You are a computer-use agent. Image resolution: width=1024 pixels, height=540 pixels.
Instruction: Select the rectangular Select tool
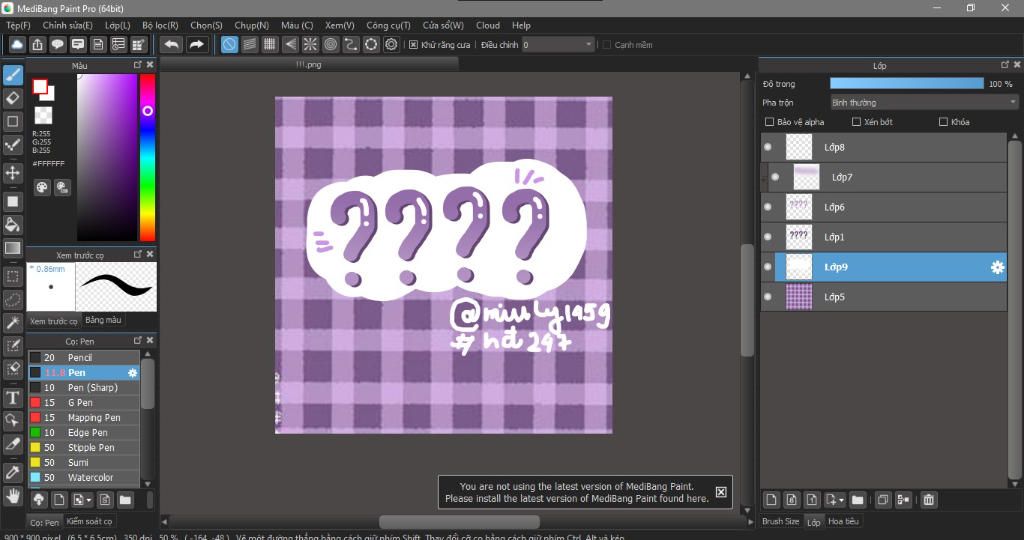[12, 276]
